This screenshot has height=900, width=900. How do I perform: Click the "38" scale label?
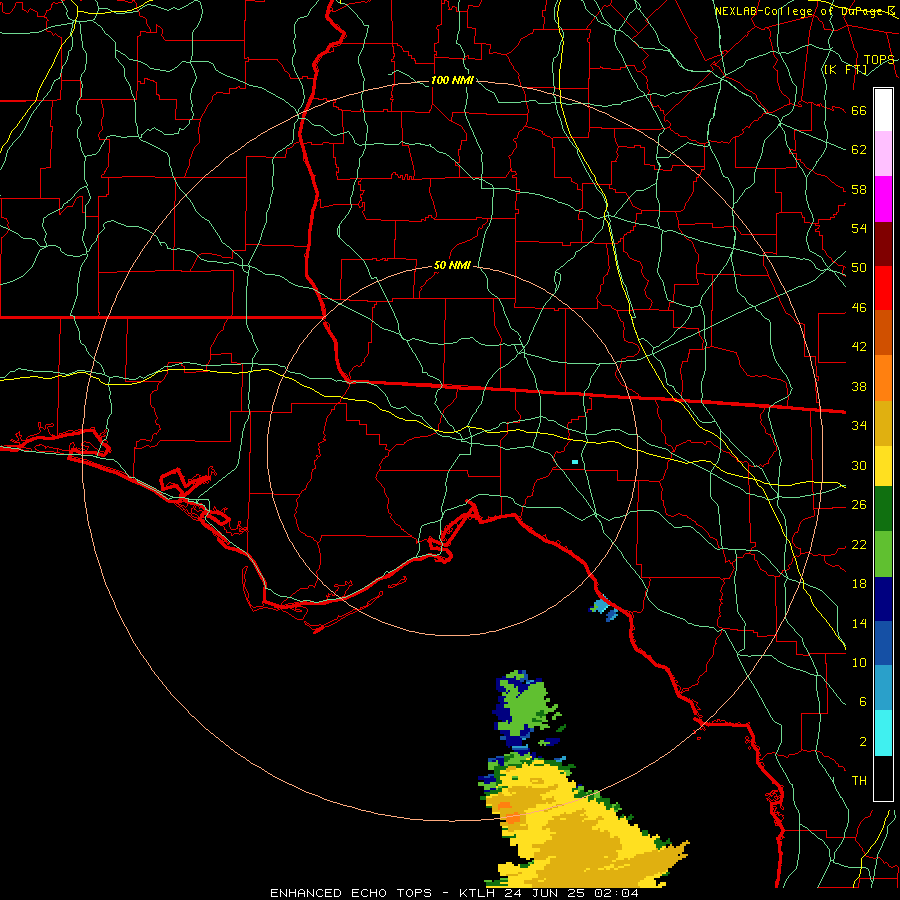pos(859,386)
